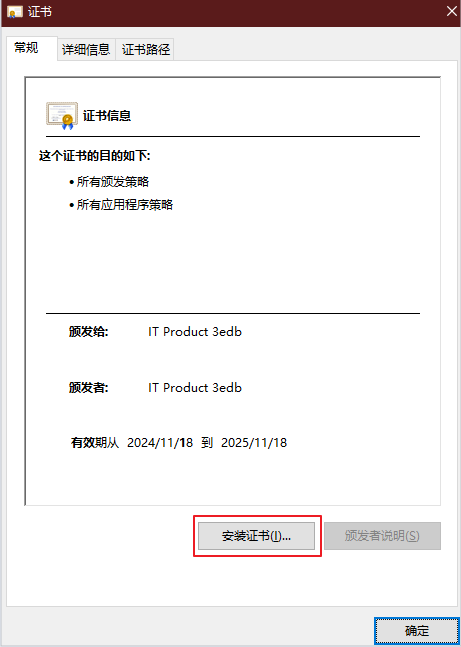Screen dimensions: 461x647
Task: Confirm with the 确定 button
Action: click(417, 631)
